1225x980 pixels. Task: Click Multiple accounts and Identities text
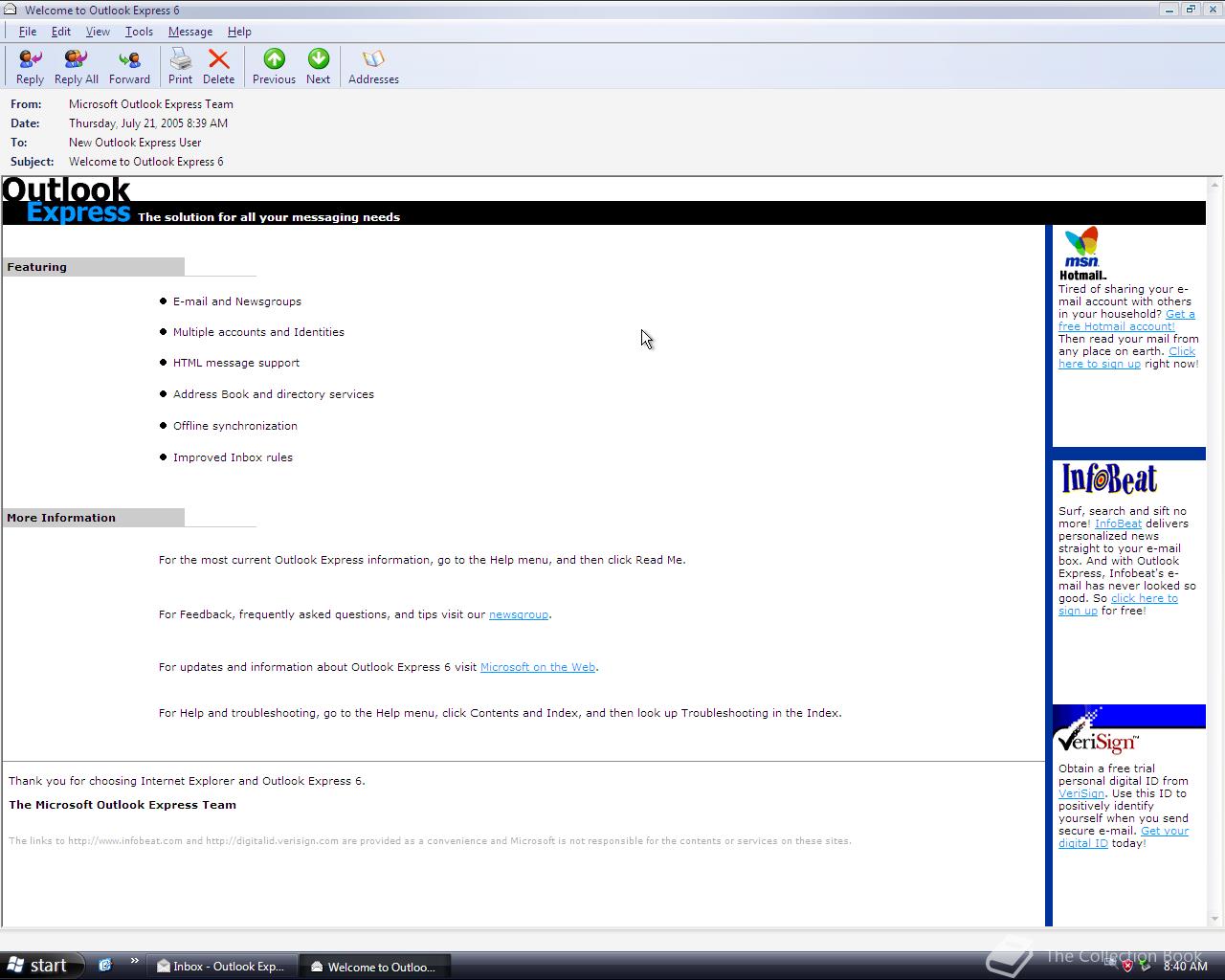coord(258,332)
